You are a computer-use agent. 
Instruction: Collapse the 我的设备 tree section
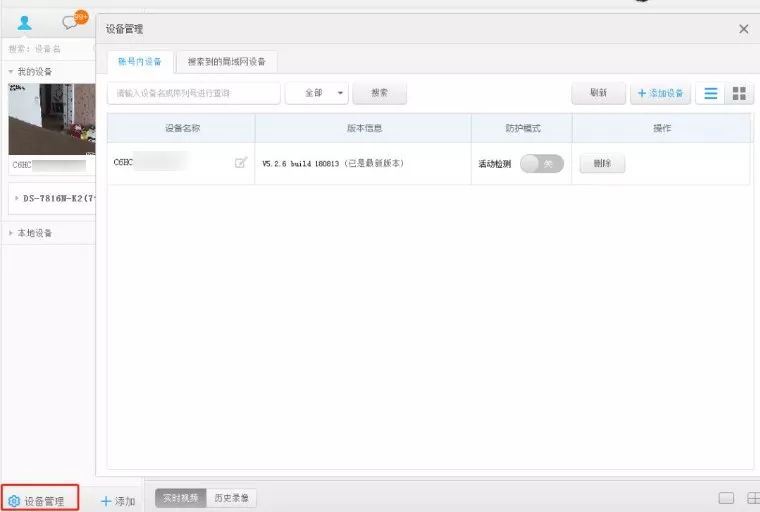11,72
